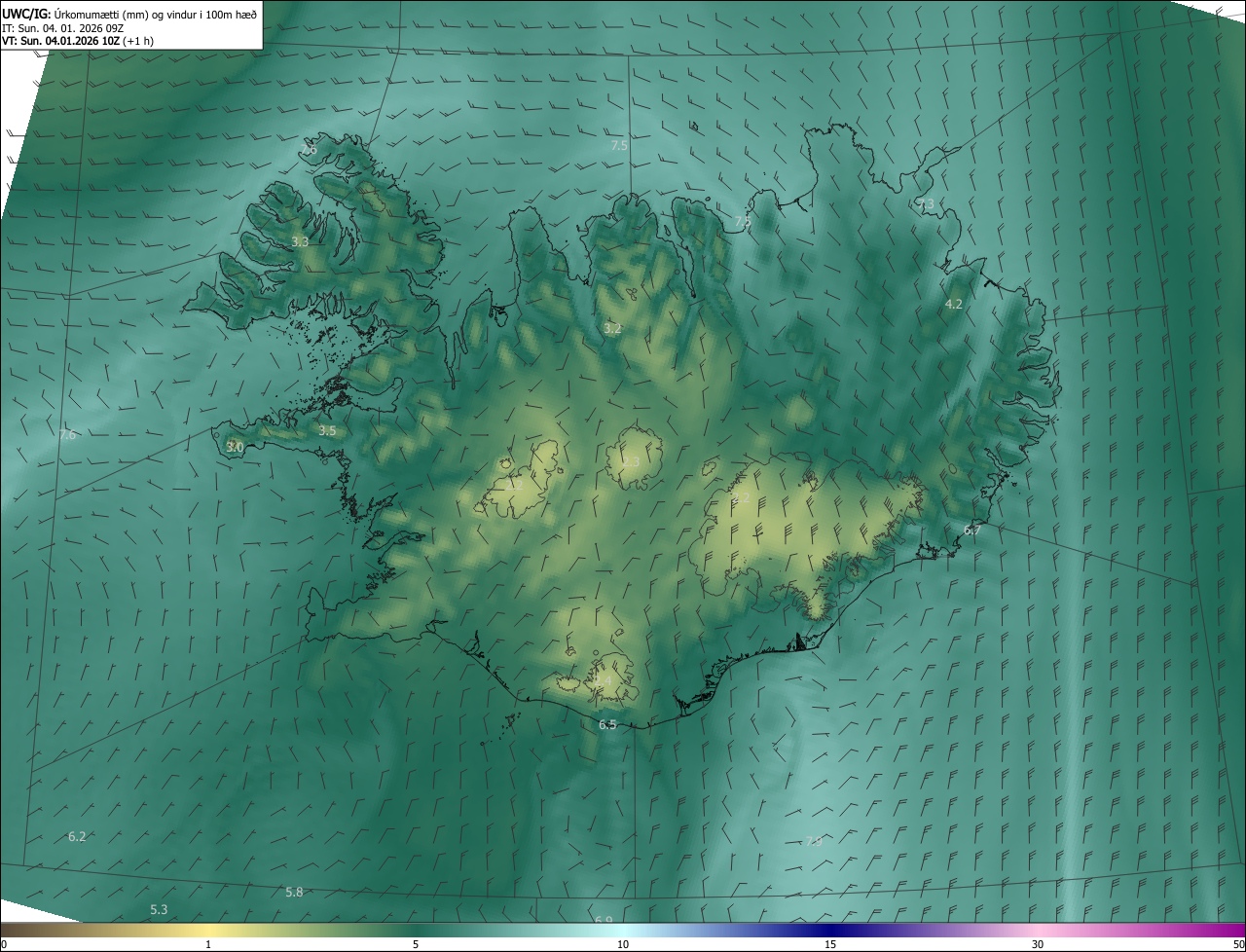
Task: Click the 6.7 value label on the map
Action: [971, 531]
